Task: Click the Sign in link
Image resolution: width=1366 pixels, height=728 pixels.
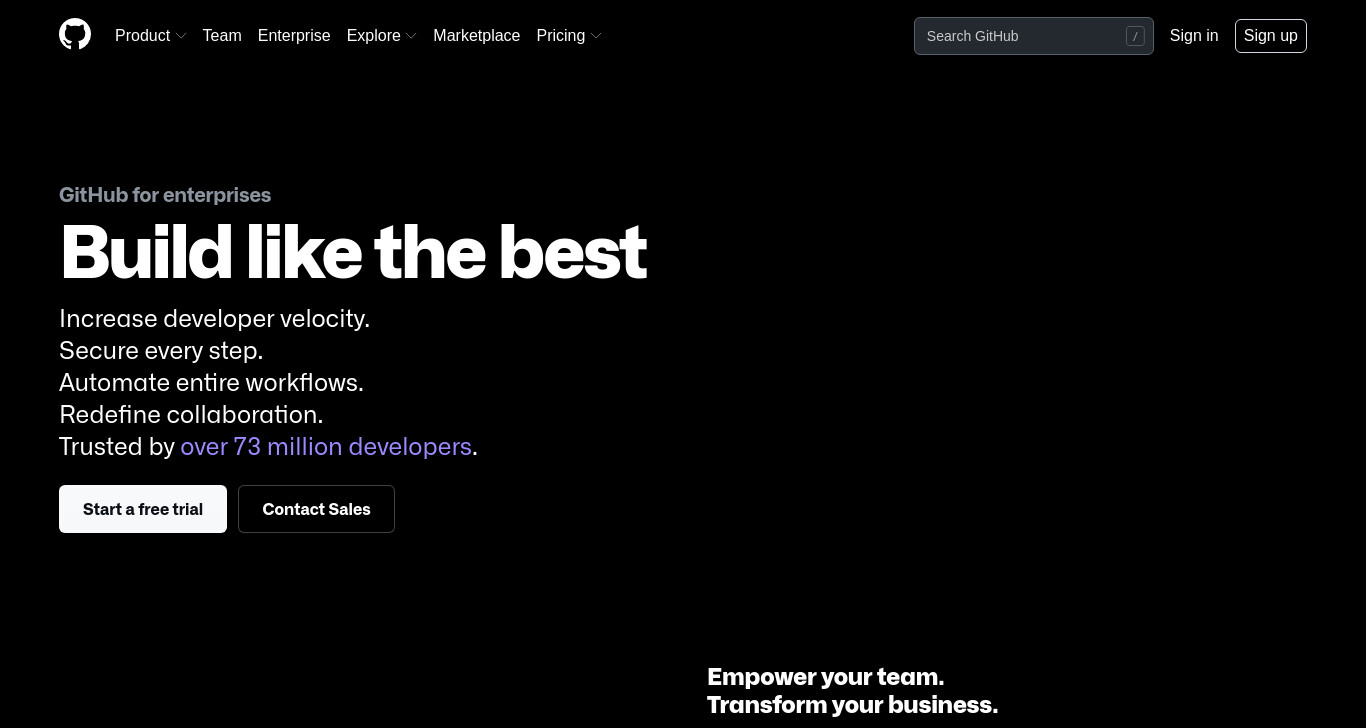Action: [x=1194, y=35]
